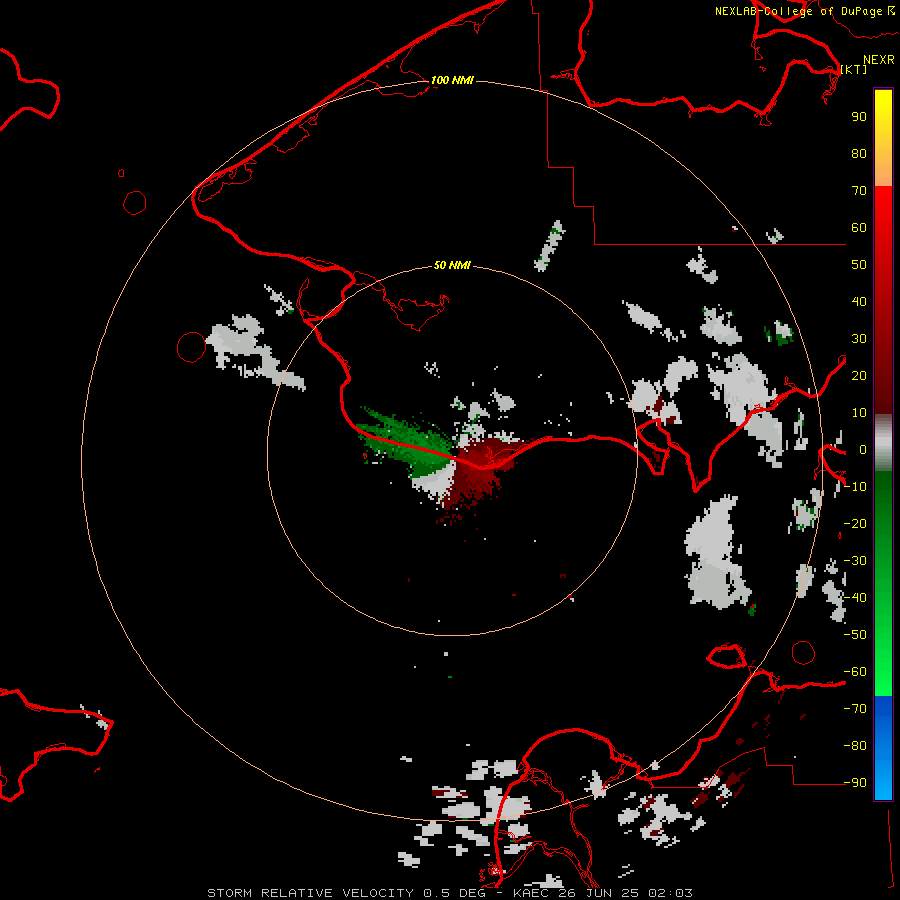Select the -40 value on velocity scale
This screenshot has width=900, height=900.
[855, 598]
